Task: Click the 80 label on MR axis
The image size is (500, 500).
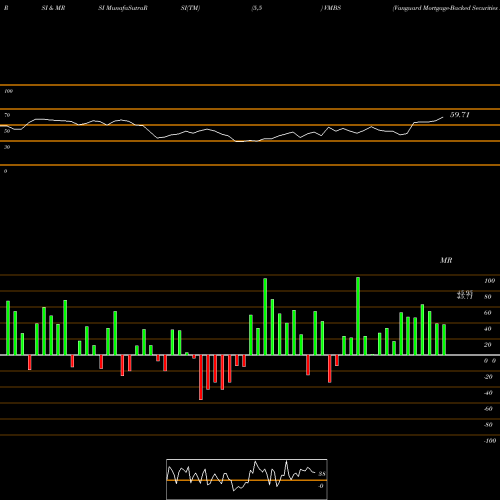Action: pyautogui.click(x=488, y=297)
